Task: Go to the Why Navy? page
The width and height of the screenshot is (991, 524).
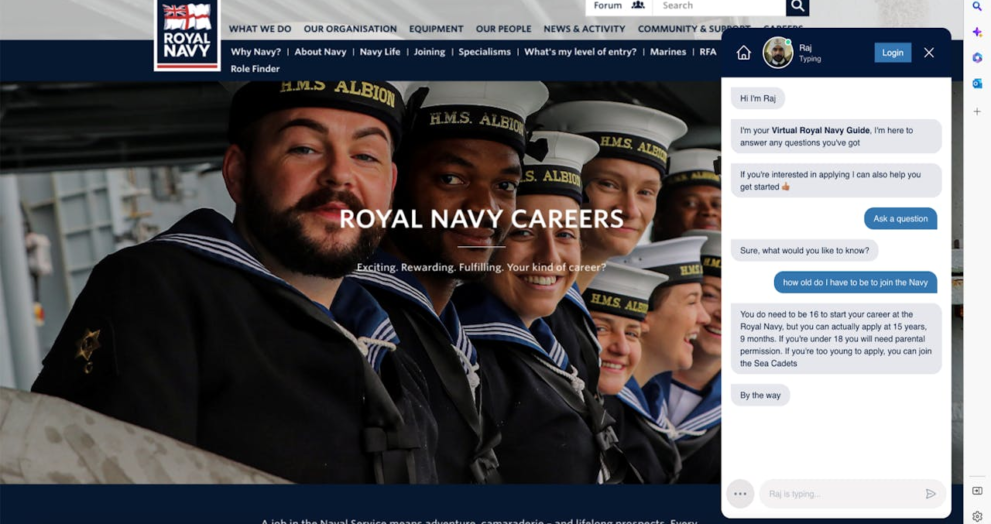Action: tap(255, 52)
